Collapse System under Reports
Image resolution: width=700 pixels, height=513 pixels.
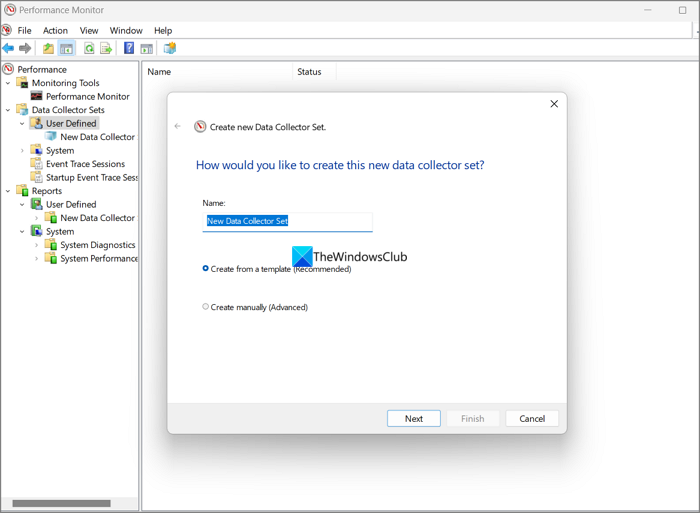point(22,232)
